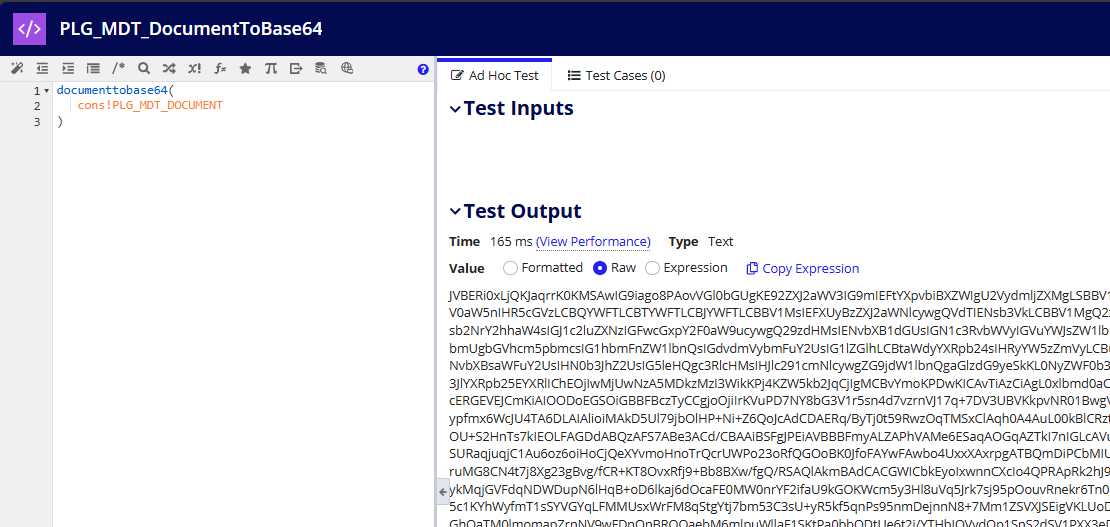This screenshot has width=1110, height=527.
Task: Open the Test Cases (0) tab
Action: click(x=616, y=76)
